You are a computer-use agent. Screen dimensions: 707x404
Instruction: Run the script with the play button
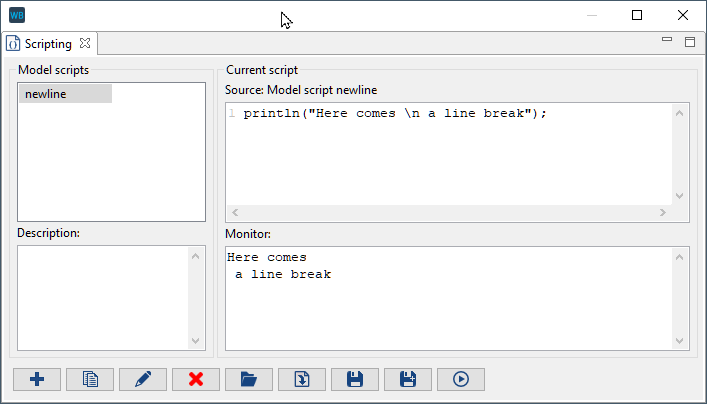[x=461, y=379]
